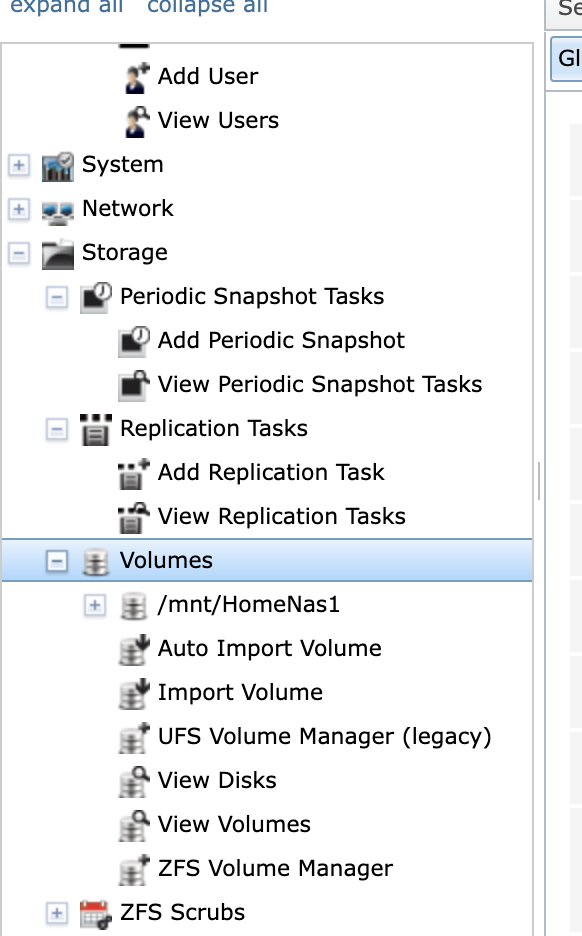Screen dimensions: 582x936
Task: Click the Auto Import Volume icon
Action: click(x=134, y=649)
